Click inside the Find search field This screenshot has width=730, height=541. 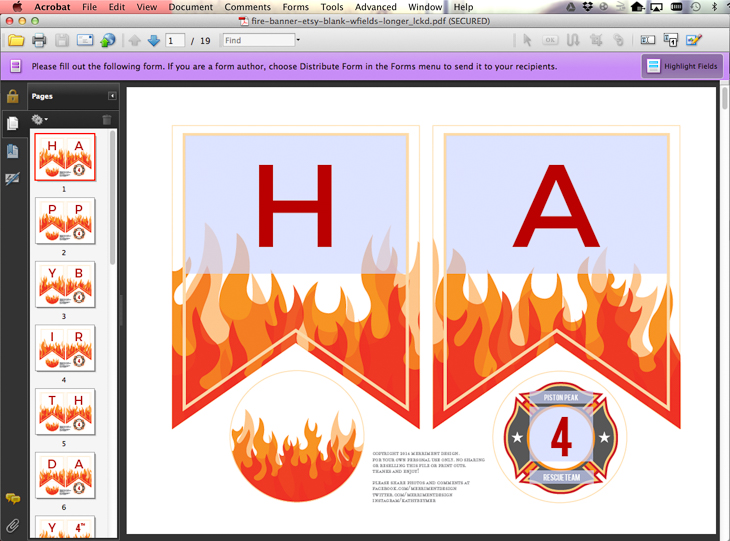[x=259, y=41]
